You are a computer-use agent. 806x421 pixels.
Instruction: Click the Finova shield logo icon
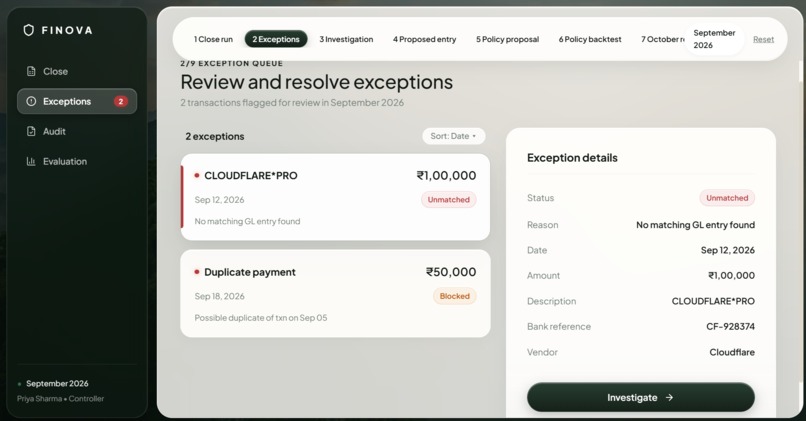29,30
